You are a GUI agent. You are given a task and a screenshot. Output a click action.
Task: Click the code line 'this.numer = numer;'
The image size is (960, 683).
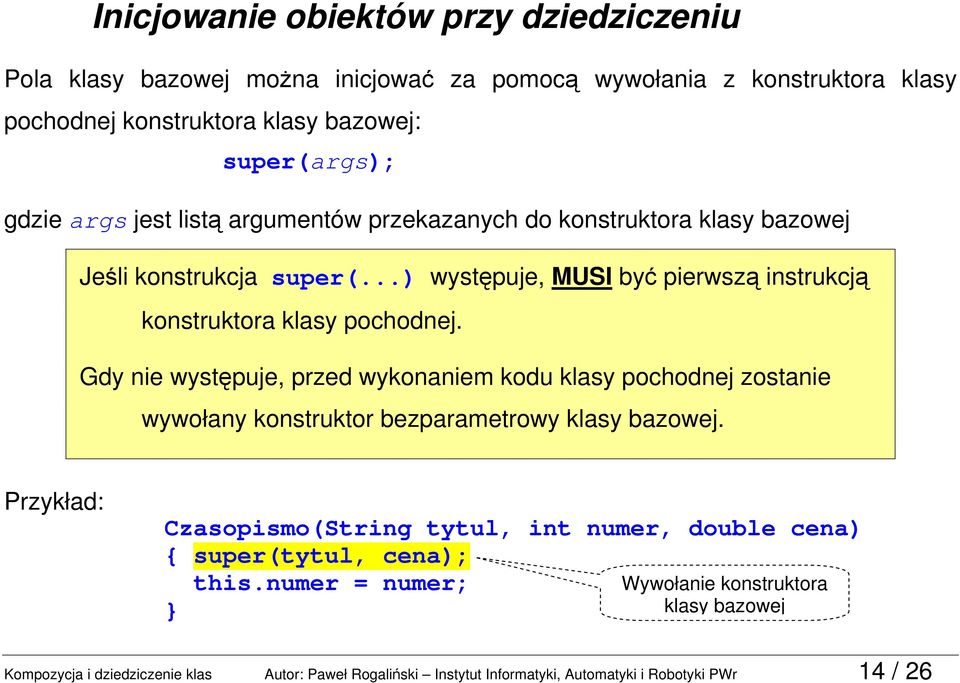[330, 584]
